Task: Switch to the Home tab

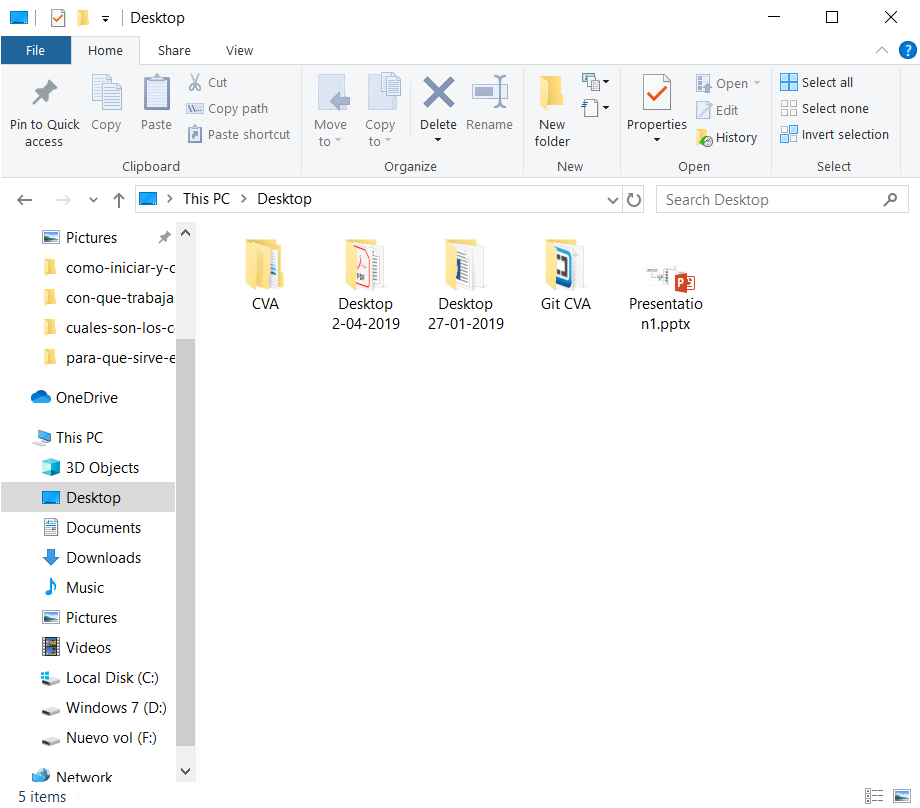Action: [105, 50]
